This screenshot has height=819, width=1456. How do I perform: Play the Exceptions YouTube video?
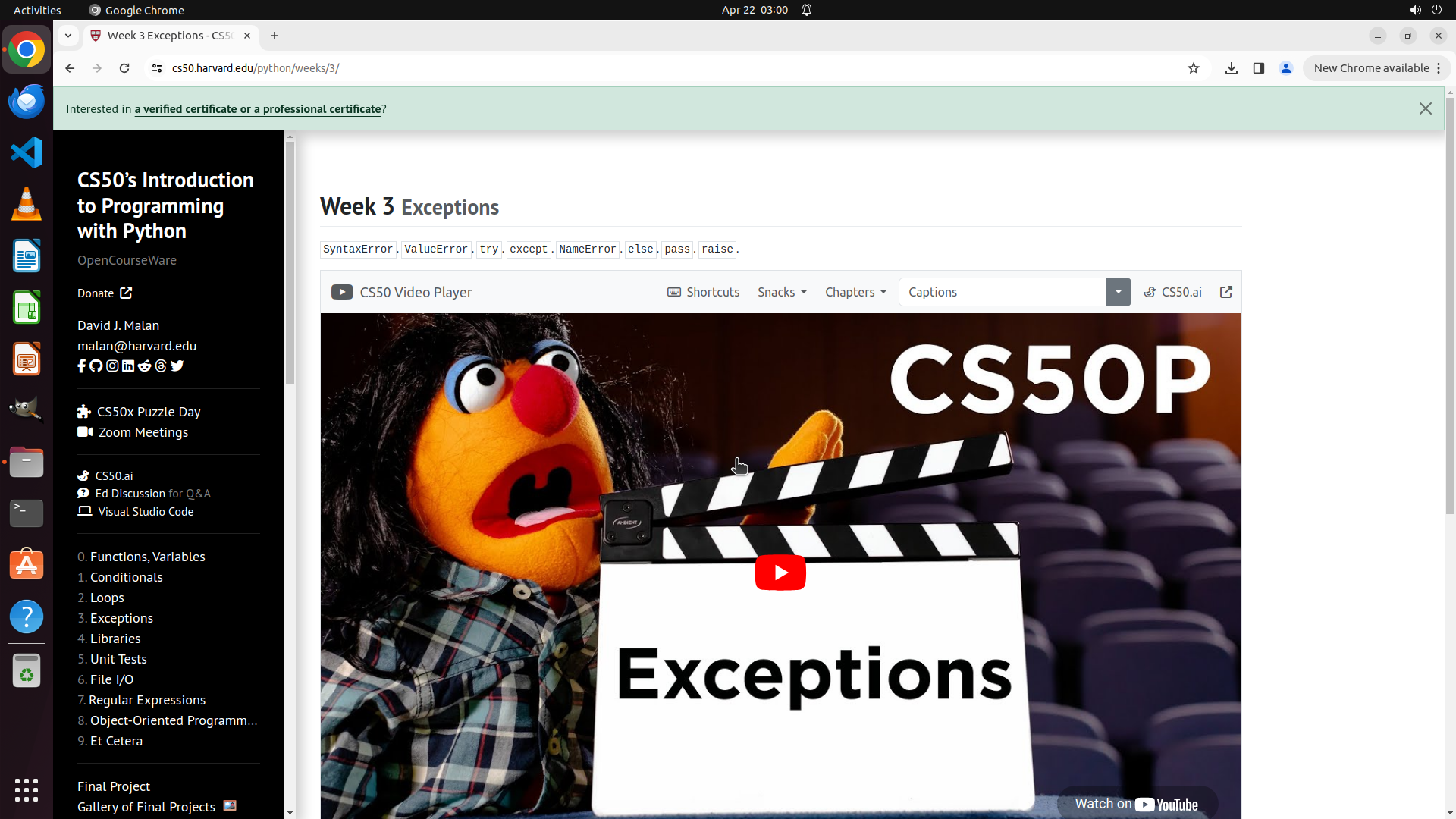tap(780, 573)
